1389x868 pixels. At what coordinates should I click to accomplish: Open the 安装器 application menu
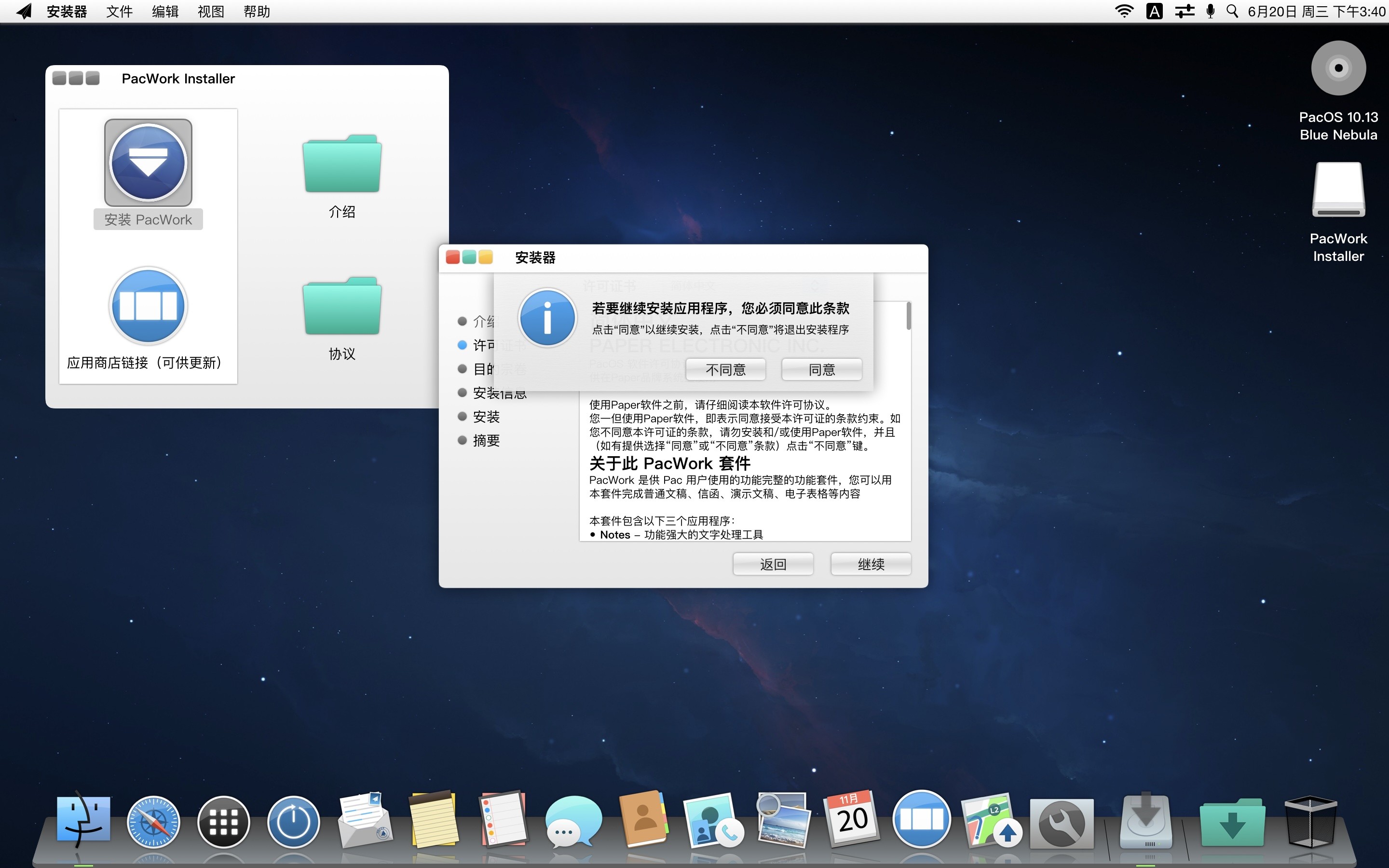[67, 12]
